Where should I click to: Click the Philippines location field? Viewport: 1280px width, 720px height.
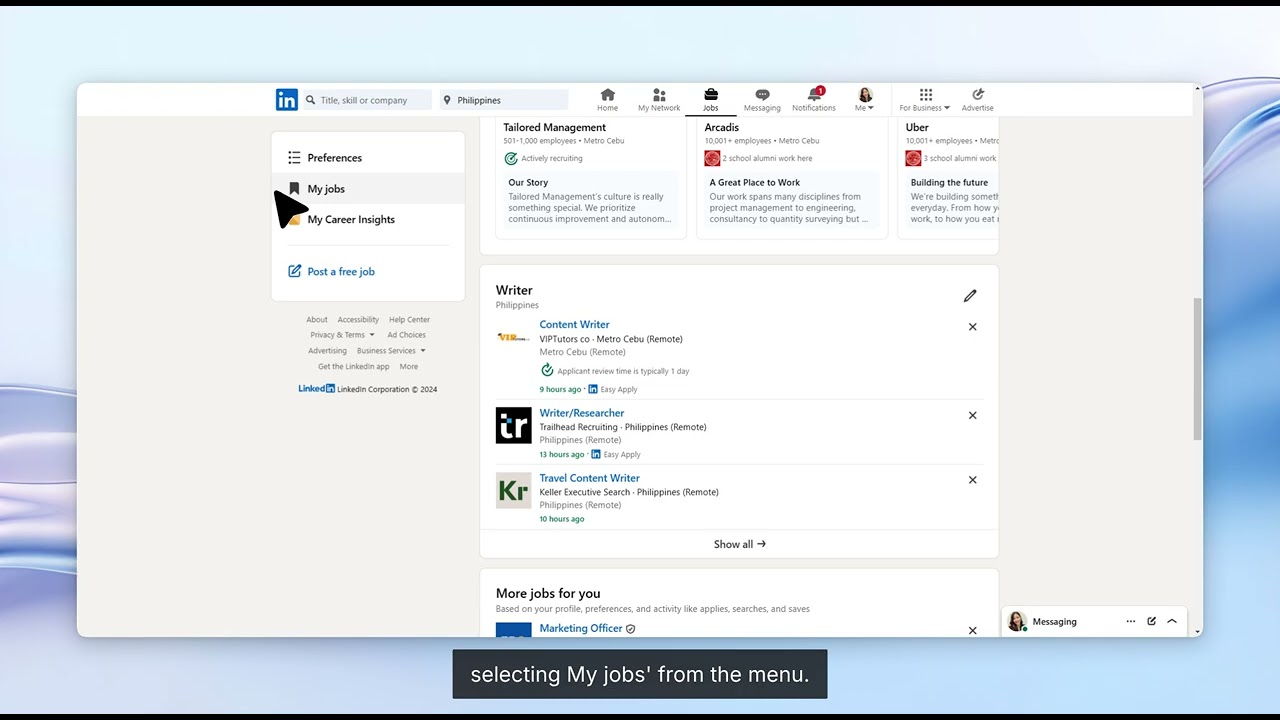(504, 100)
